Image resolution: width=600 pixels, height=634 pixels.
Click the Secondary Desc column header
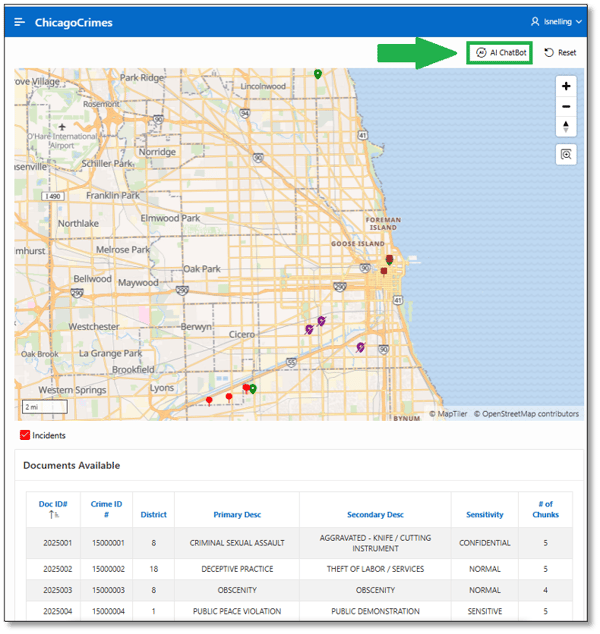point(374,515)
